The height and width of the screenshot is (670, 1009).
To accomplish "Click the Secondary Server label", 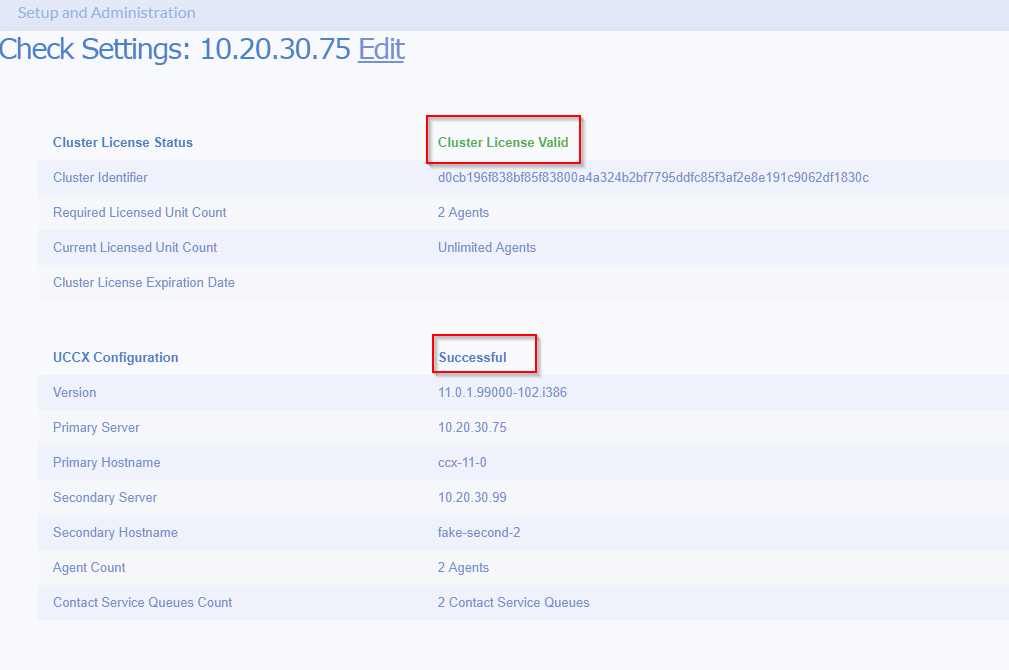I will pos(105,498).
